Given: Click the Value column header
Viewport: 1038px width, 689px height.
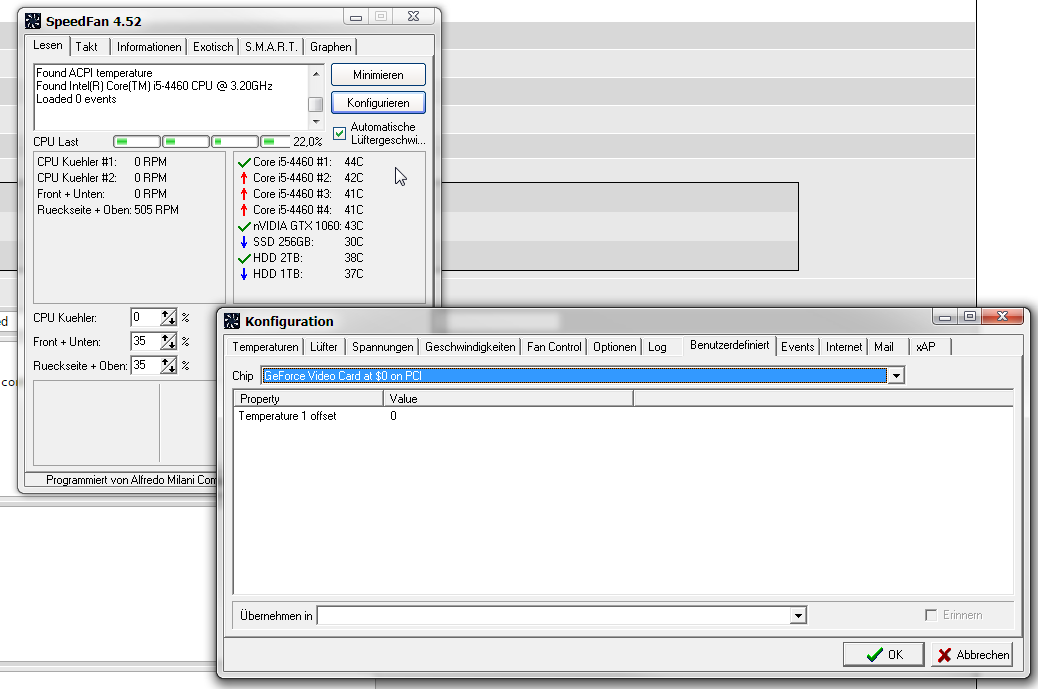Looking at the screenshot, I should coord(508,398).
